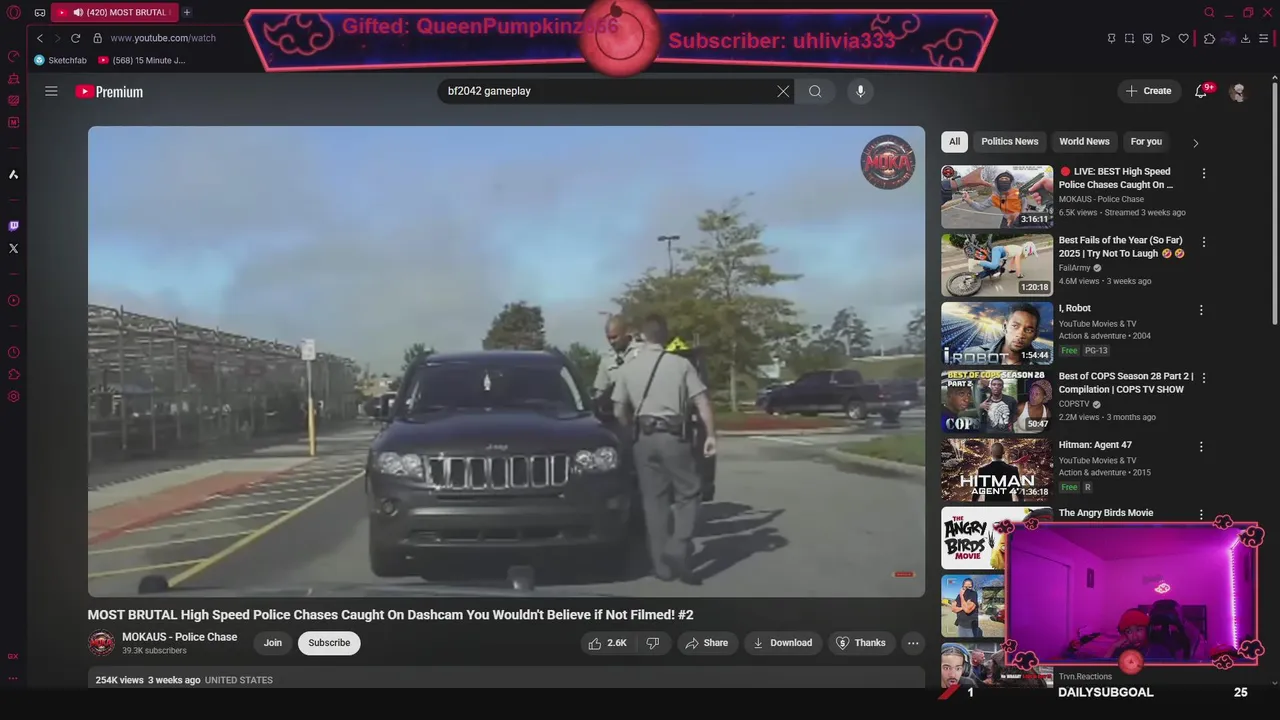Start voice search with microphone

coord(860,91)
